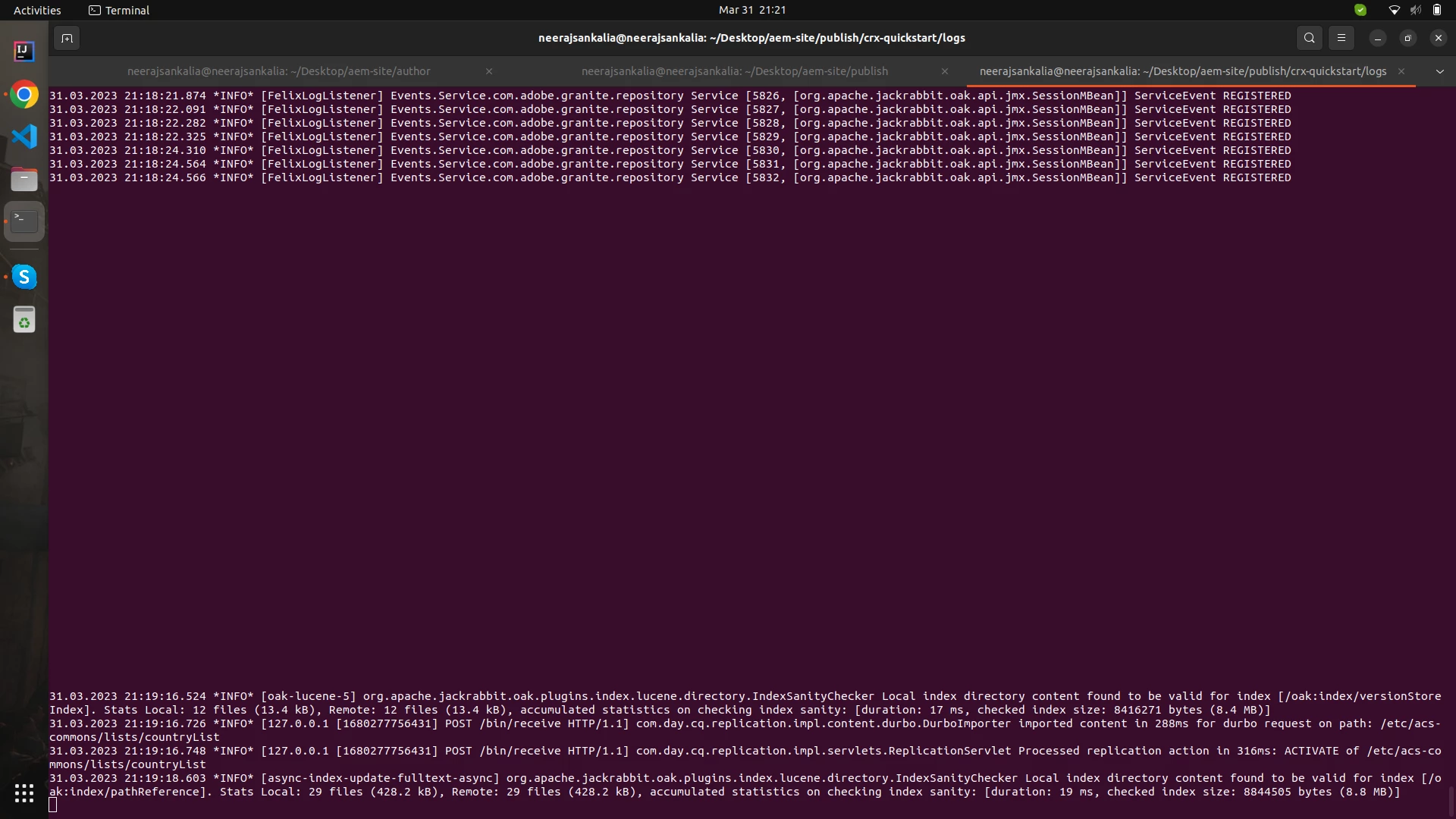Viewport: 1456px width, 819px height.
Task: Open Skype from dock
Action: click(24, 277)
